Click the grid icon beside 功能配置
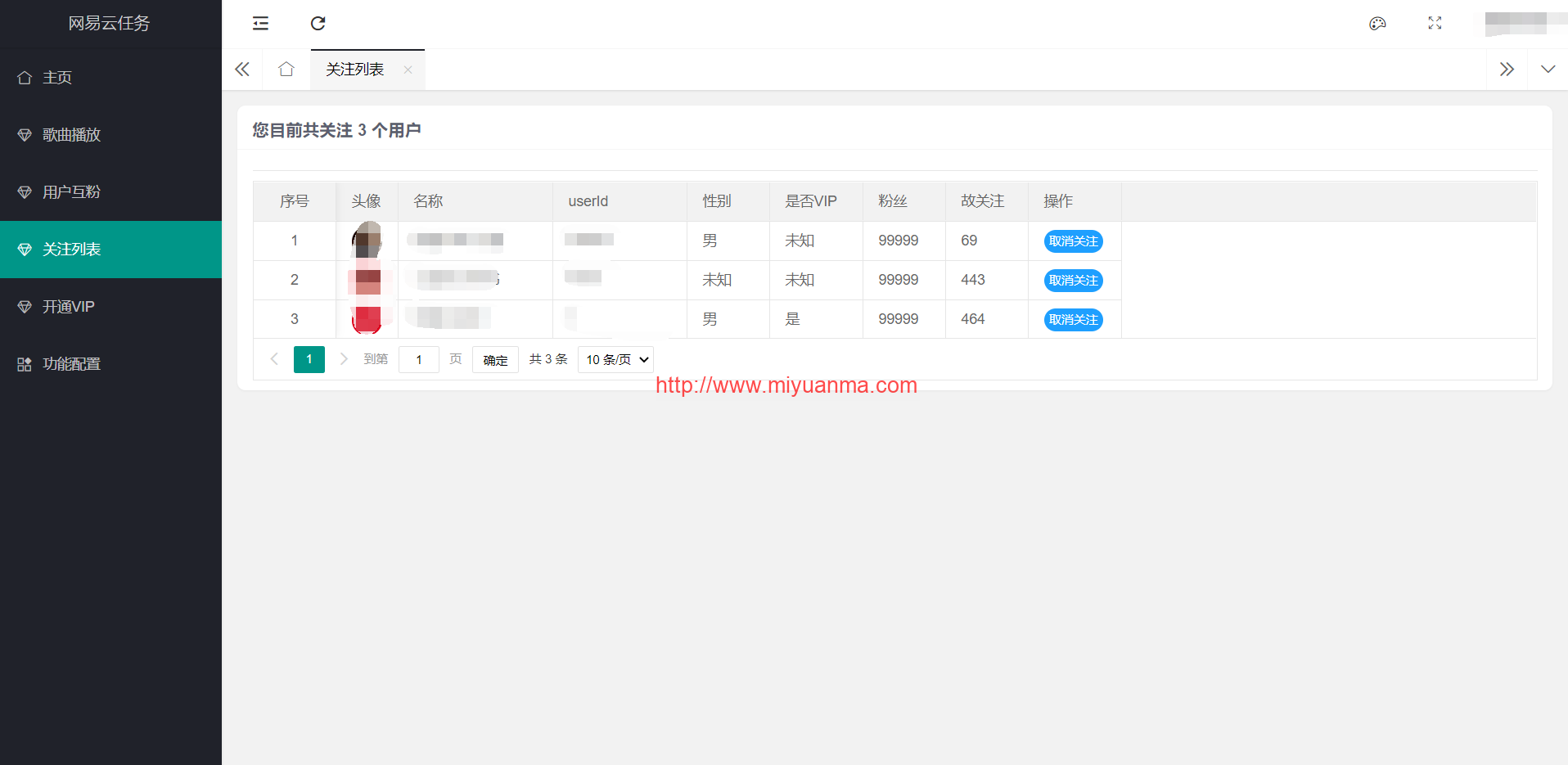1568x765 pixels. [25, 364]
